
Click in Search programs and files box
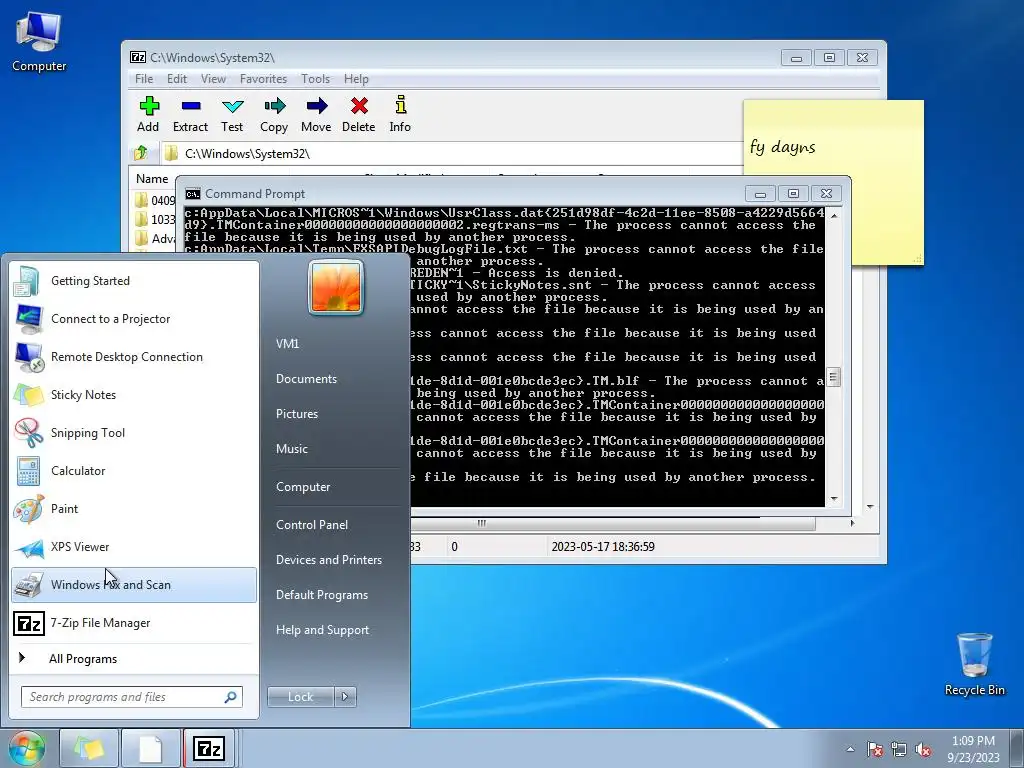point(132,697)
